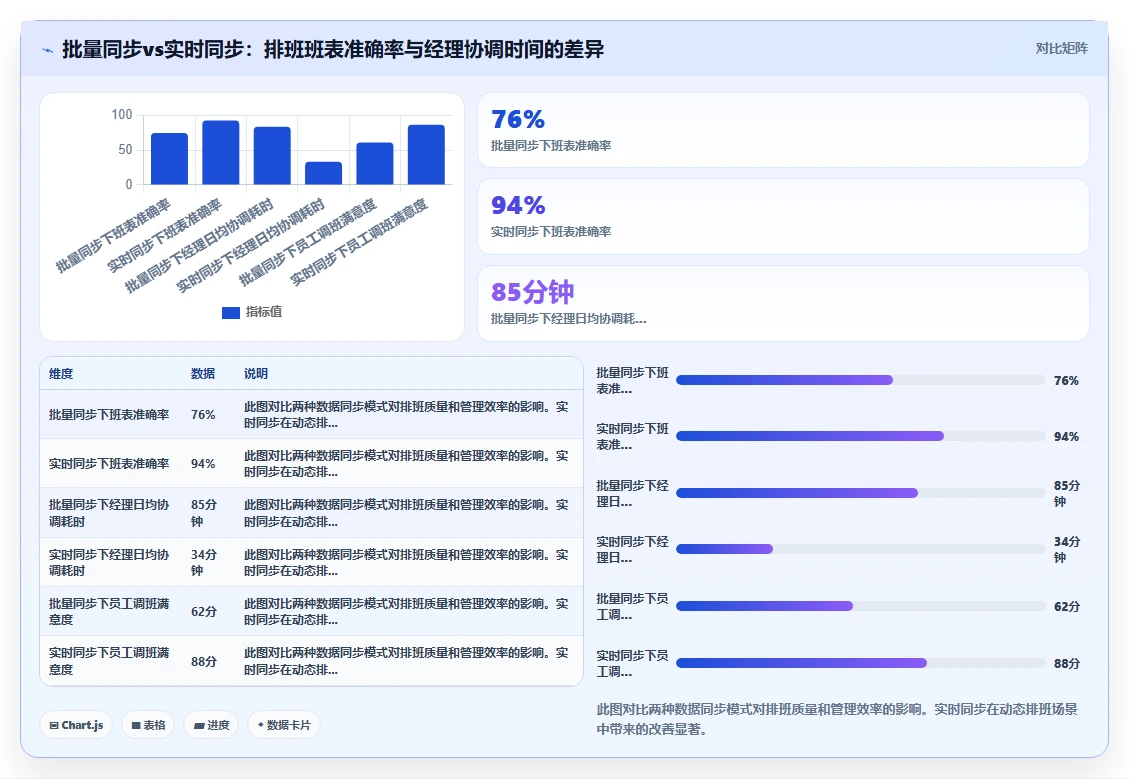Screen dimensions: 1129x779
Task: Click the 批量同步下班表准确率 bar in chart
Action: (169, 158)
